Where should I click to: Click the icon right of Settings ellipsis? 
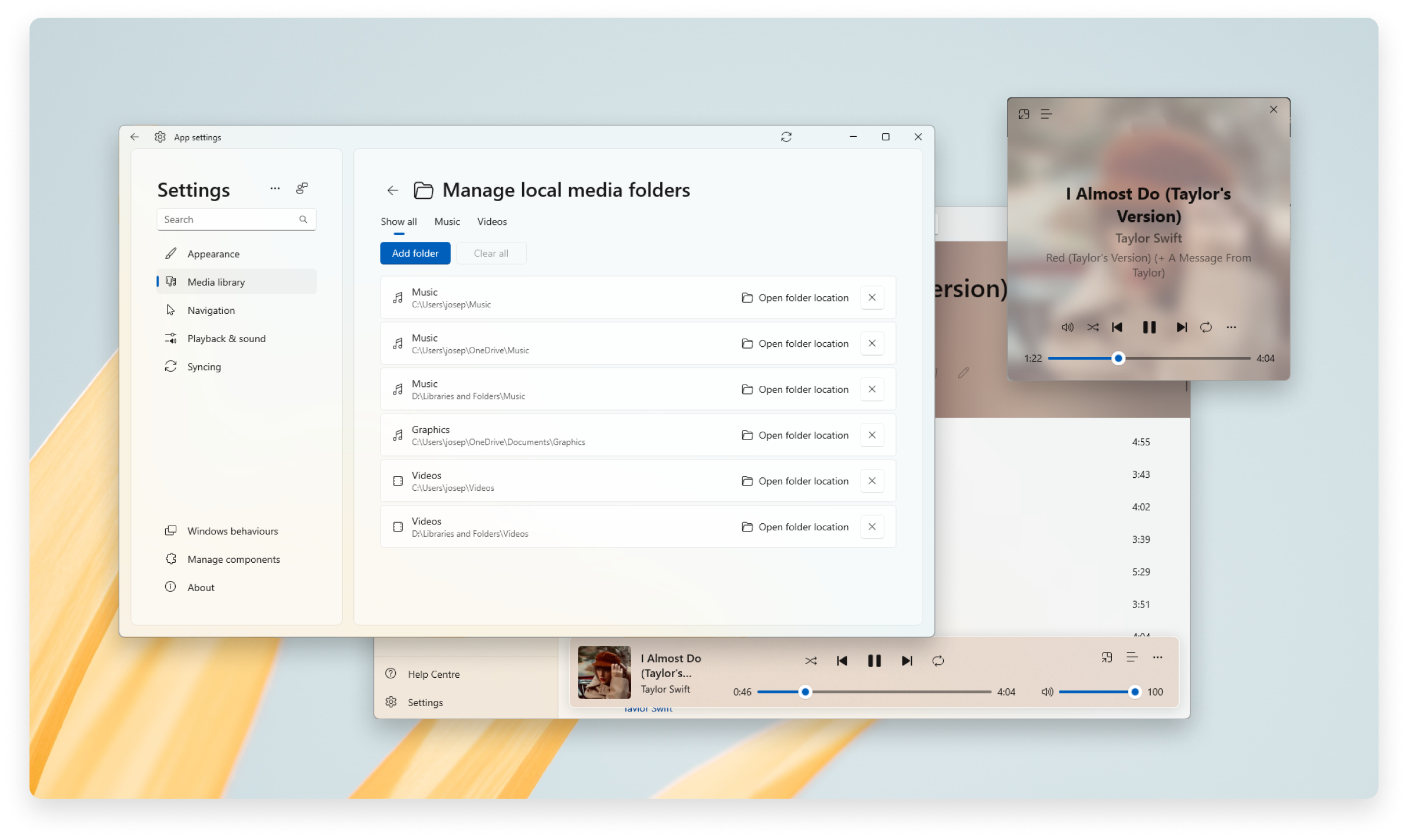coord(302,188)
